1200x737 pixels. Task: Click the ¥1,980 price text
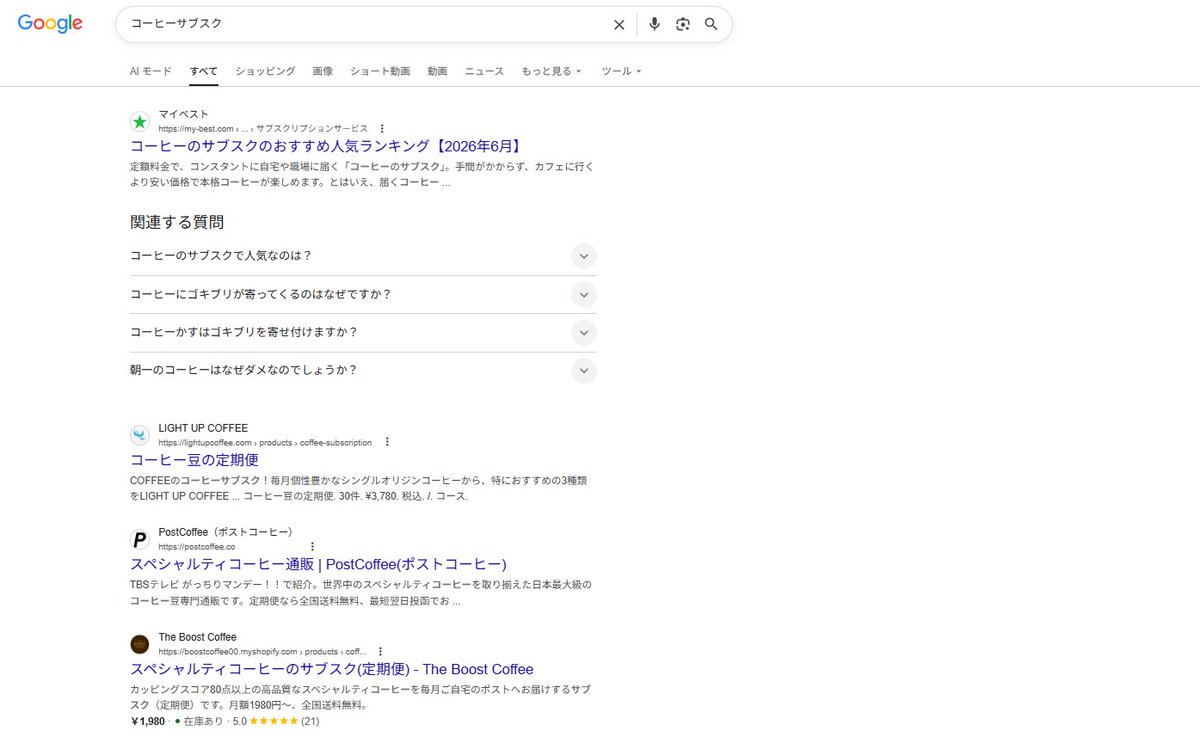click(x=148, y=721)
